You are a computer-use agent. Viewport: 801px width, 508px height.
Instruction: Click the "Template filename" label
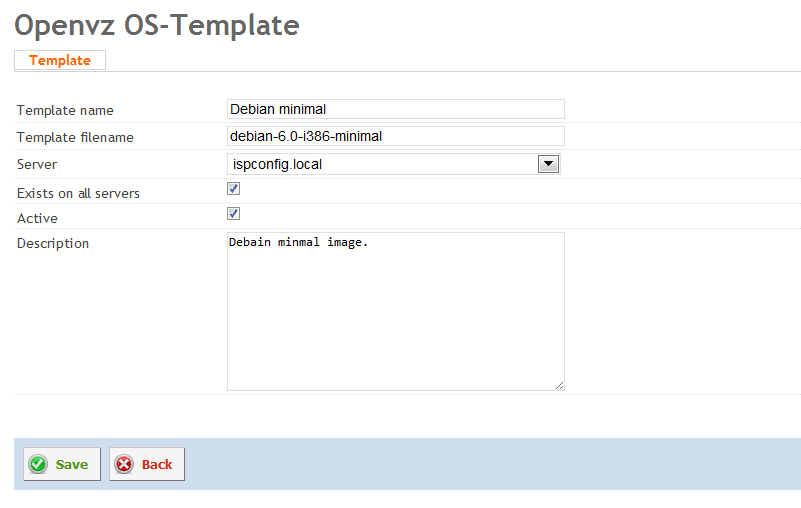click(x=75, y=137)
